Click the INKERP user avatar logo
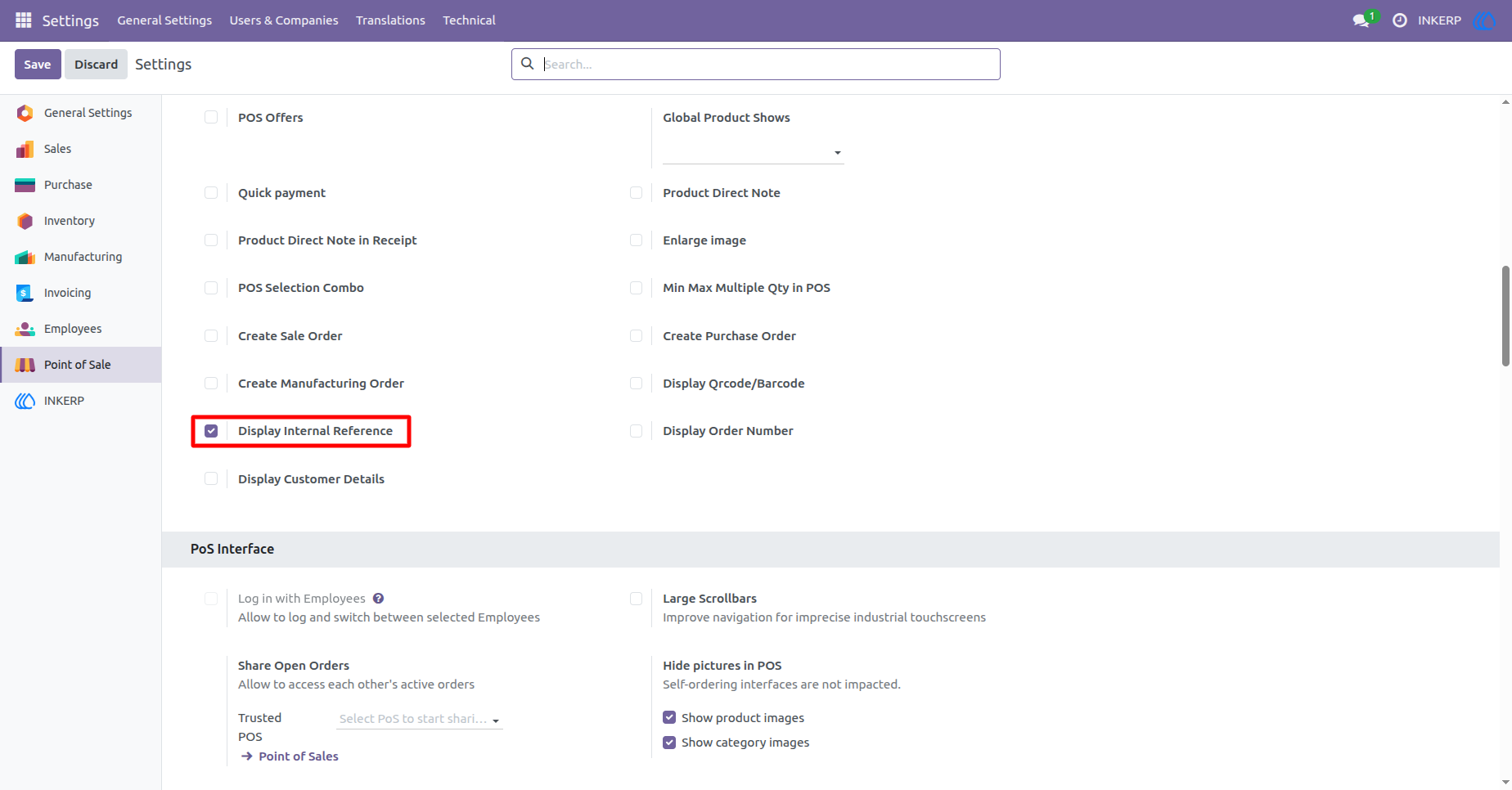This screenshot has width=1512, height=790. (1485, 20)
